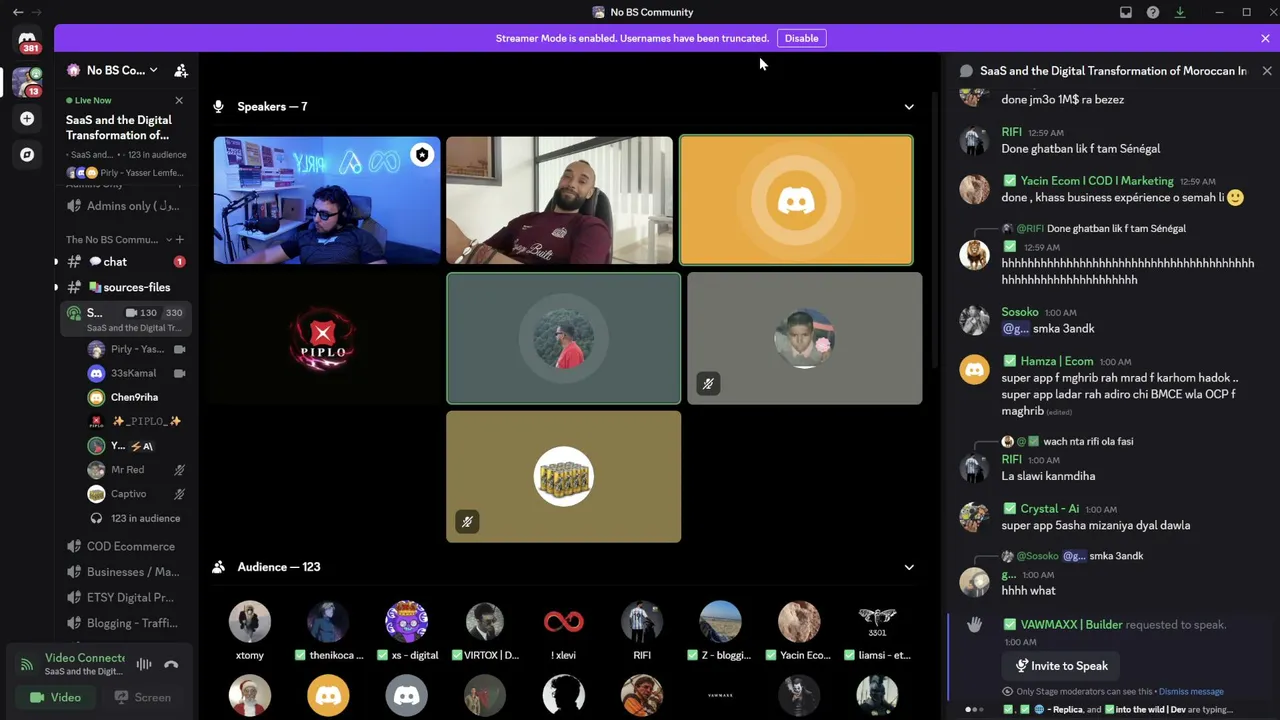Open liamsi audience member avatar
The height and width of the screenshot is (720, 1280).
pyautogui.click(x=877, y=621)
